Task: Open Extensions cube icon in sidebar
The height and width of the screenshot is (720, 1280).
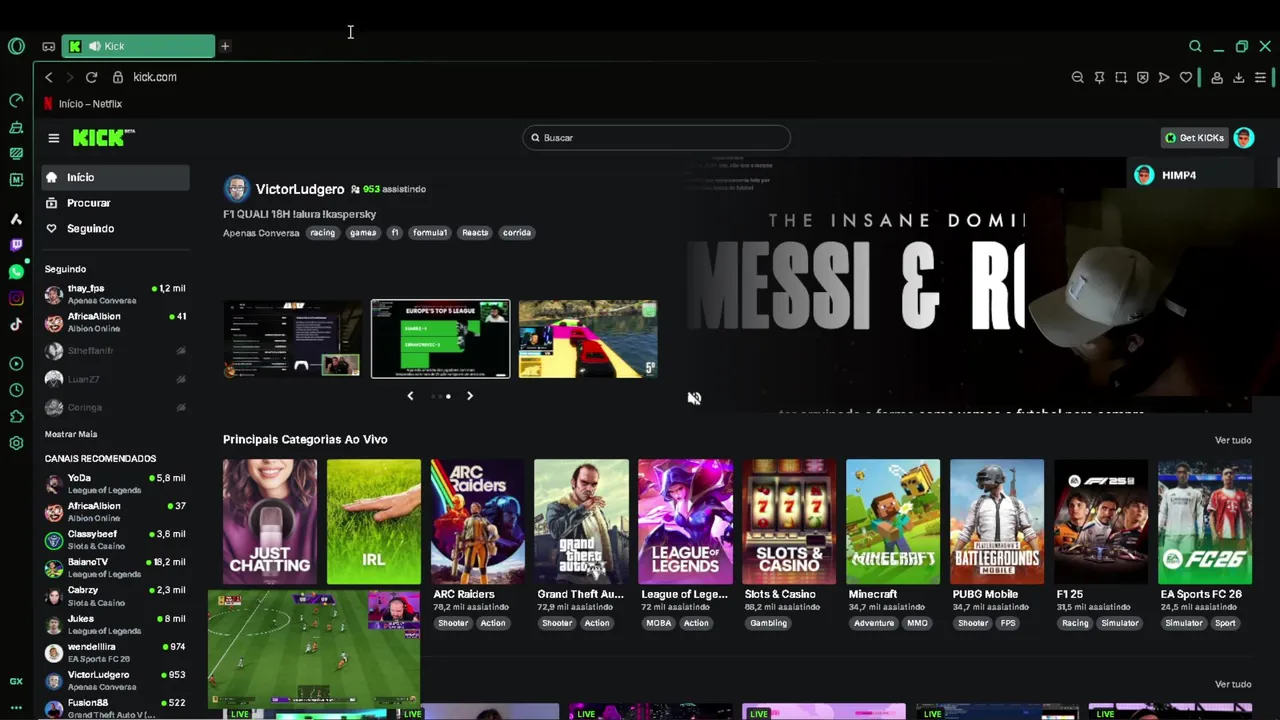Action: (16, 417)
